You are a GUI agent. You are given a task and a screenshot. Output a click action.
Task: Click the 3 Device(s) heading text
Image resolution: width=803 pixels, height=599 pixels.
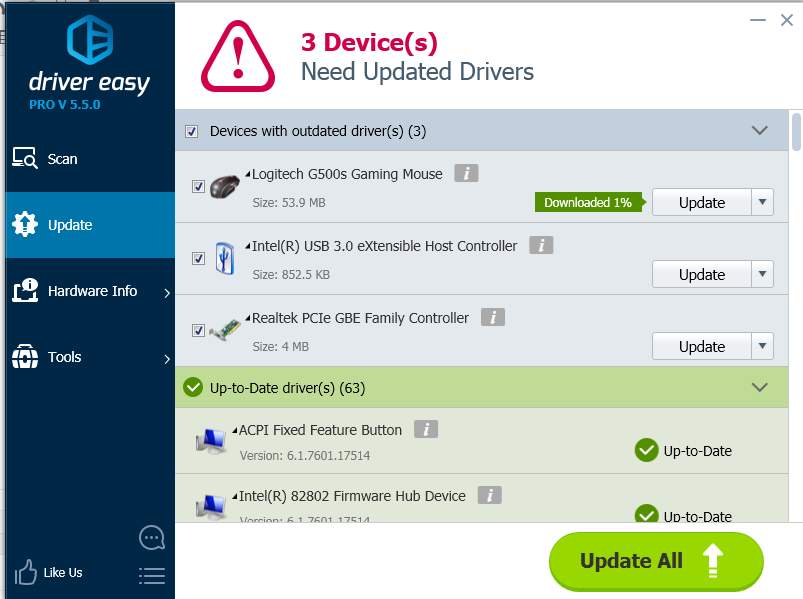369,42
